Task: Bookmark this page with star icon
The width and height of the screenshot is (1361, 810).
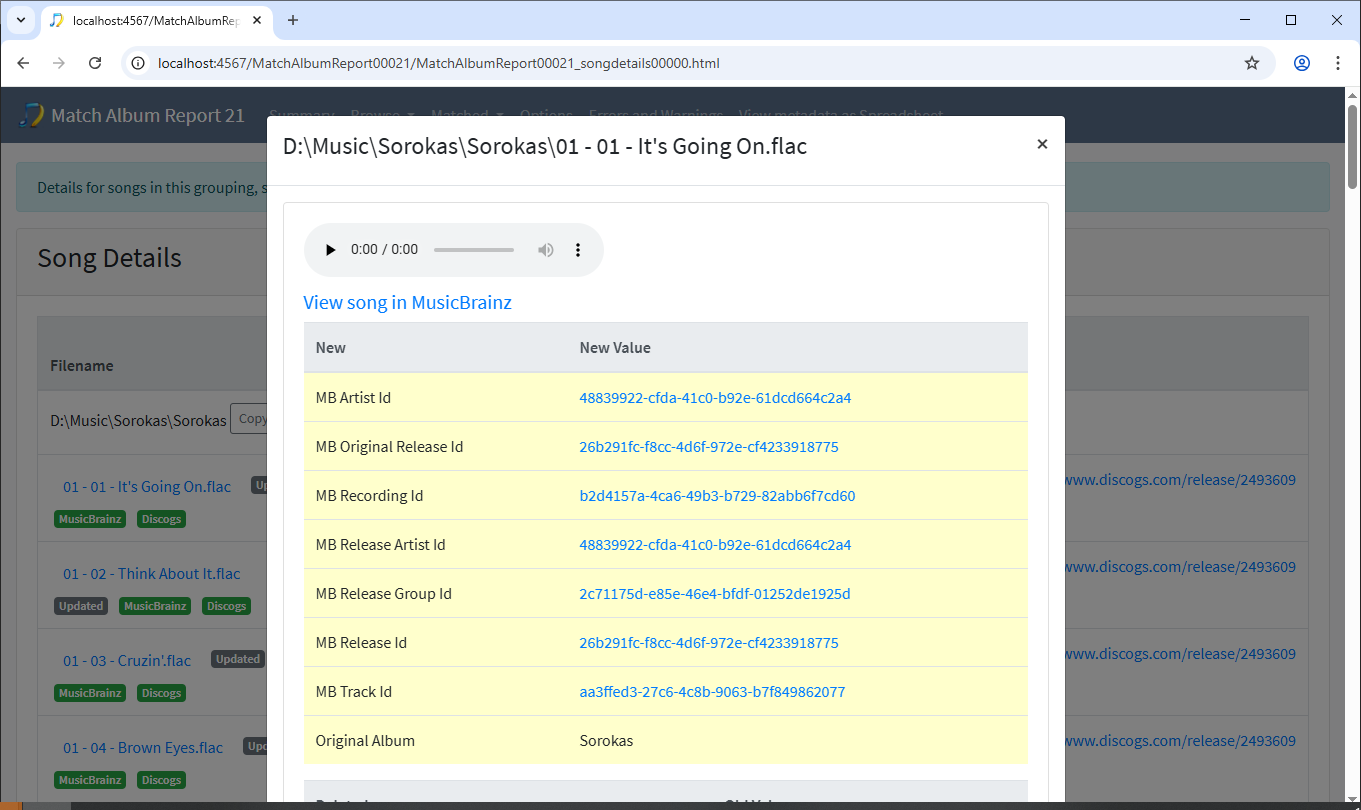Action: (x=1251, y=63)
